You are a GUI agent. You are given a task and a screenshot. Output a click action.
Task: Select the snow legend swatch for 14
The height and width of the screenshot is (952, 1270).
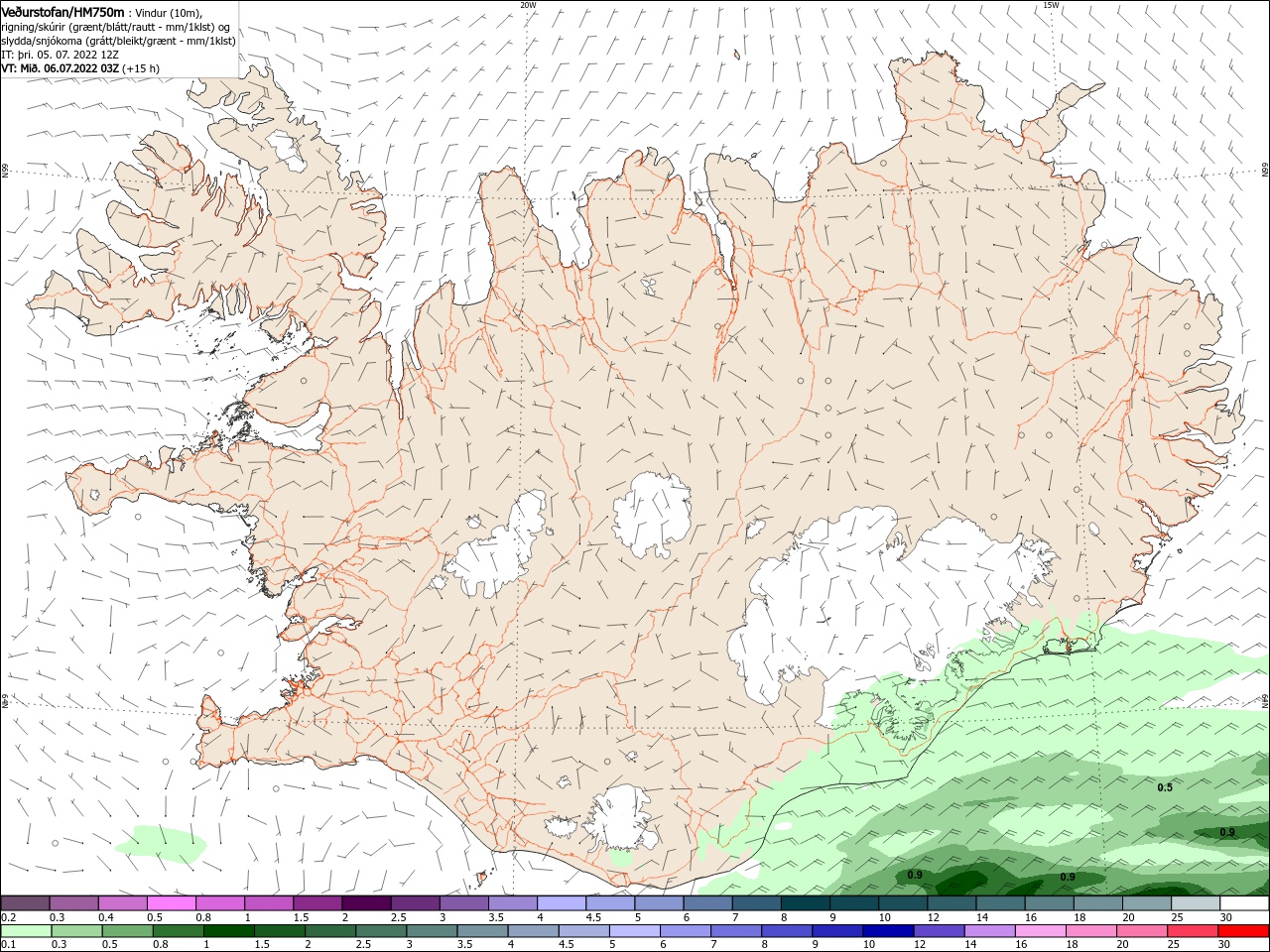[1000, 903]
